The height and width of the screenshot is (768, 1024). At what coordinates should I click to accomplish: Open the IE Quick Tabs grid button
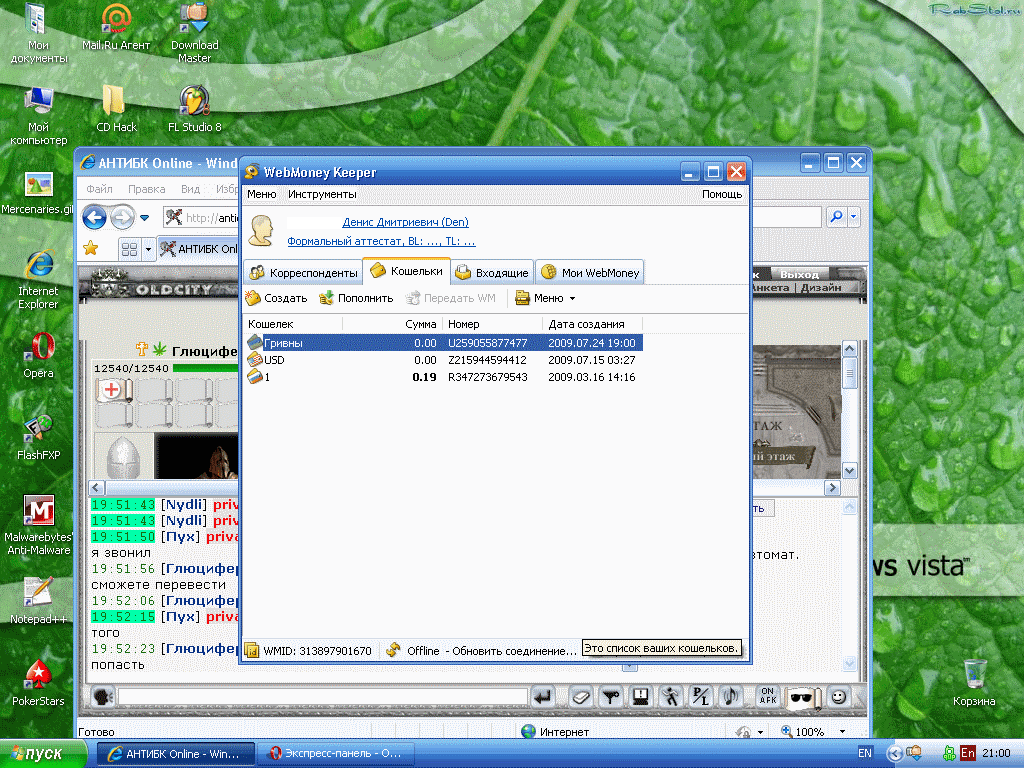(129, 249)
